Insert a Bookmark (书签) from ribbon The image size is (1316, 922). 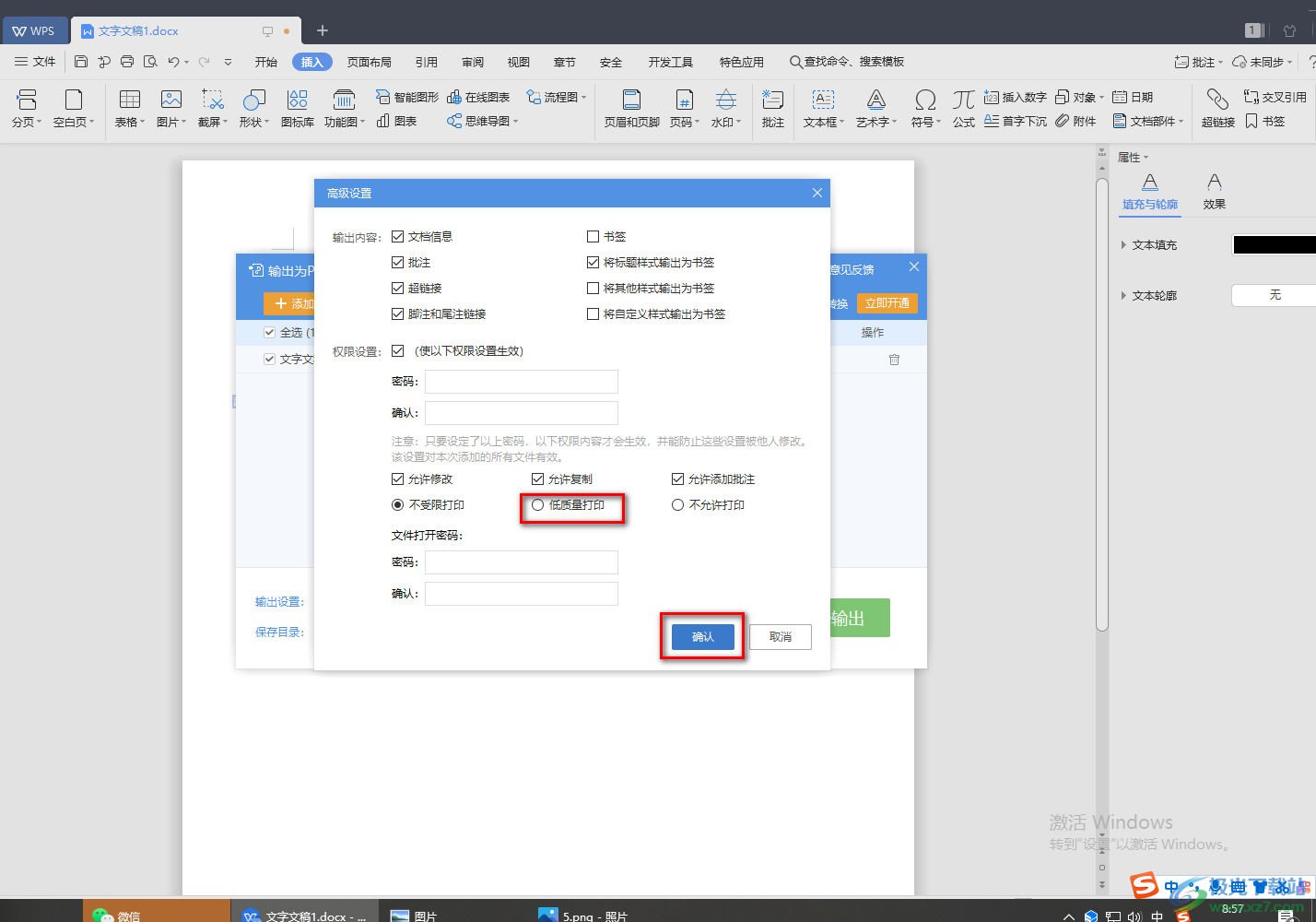pyautogui.click(x=1264, y=121)
